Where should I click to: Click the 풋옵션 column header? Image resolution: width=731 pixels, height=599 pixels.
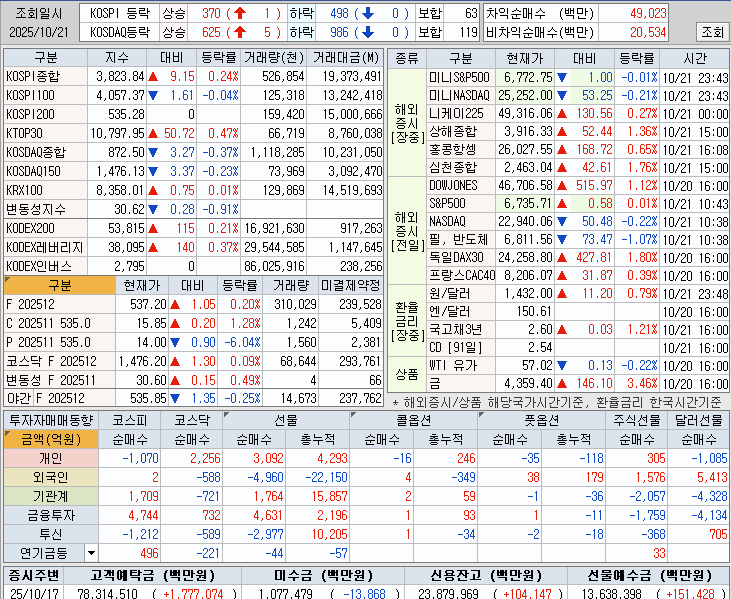[541, 420]
